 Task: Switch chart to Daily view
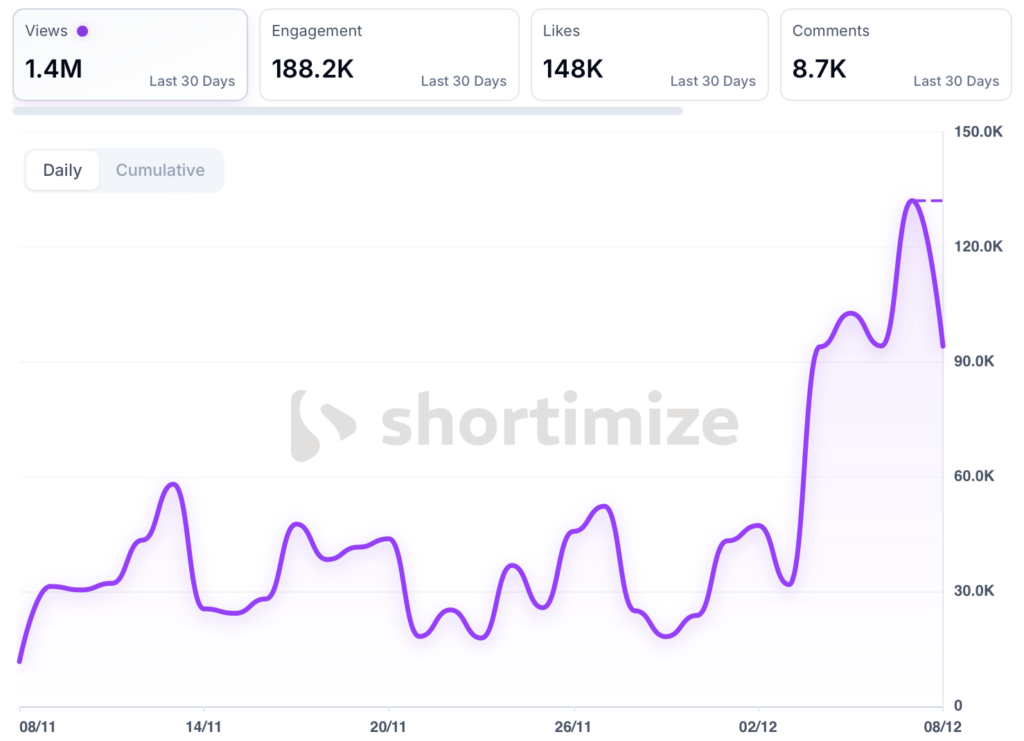pos(62,170)
